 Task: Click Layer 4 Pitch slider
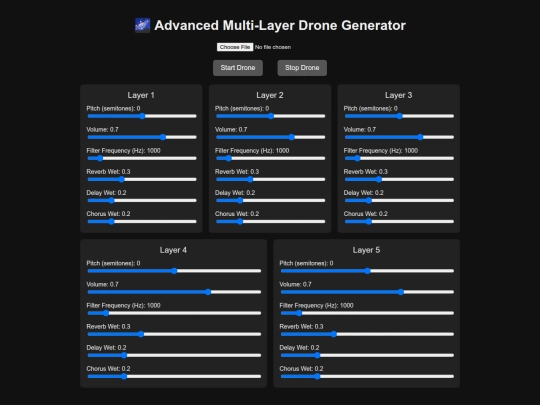[x=174, y=271]
